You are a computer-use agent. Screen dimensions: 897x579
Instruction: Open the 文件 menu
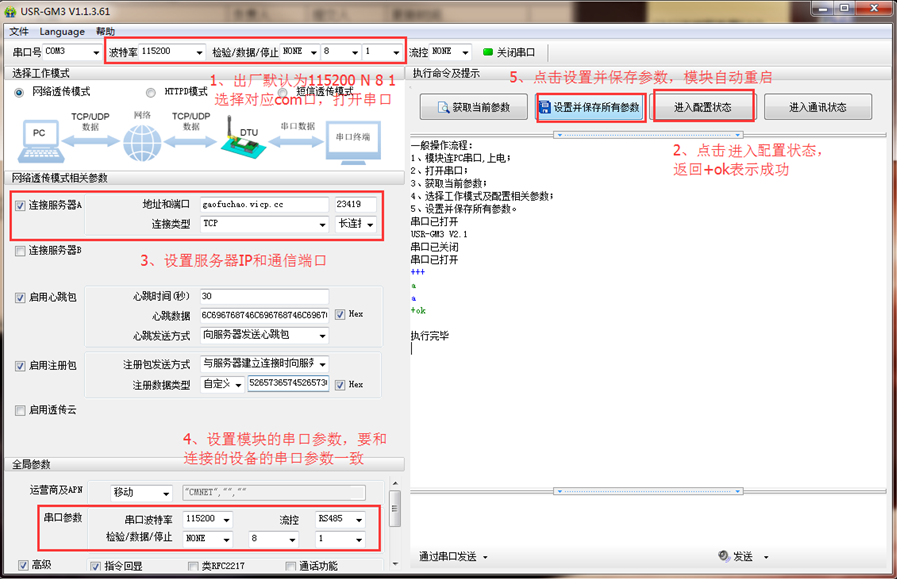[18, 31]
